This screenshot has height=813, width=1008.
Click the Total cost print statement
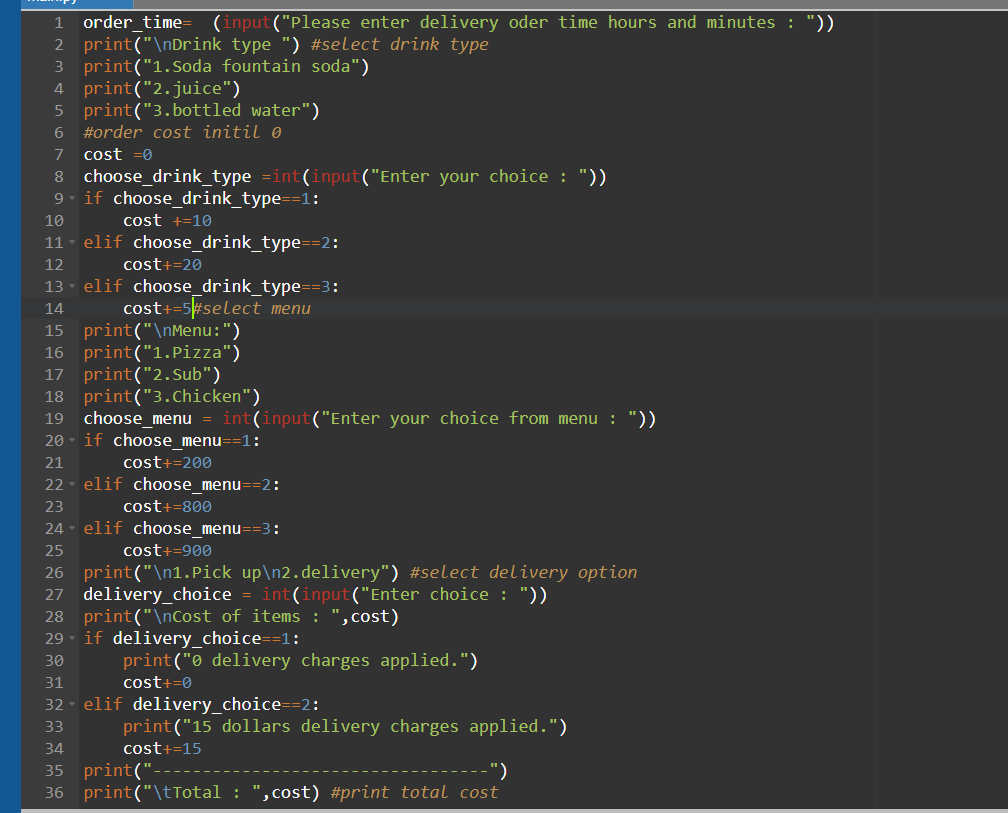click(230, 792)
